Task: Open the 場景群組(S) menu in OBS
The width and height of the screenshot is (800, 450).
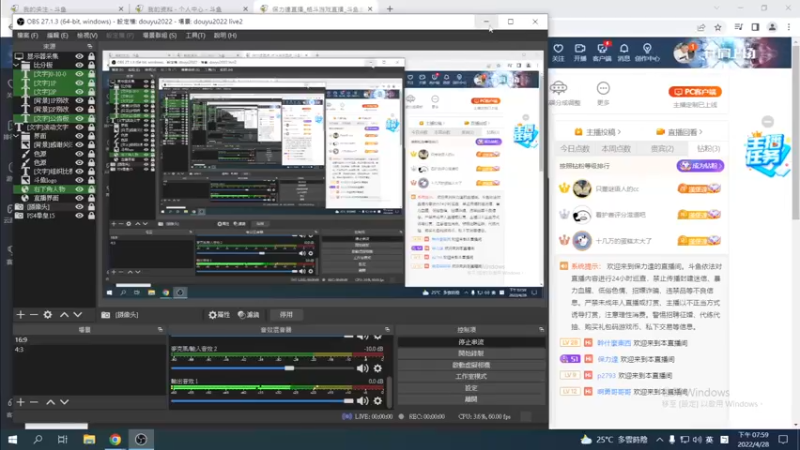Action: pyautogui.click(x=160, y=36)
